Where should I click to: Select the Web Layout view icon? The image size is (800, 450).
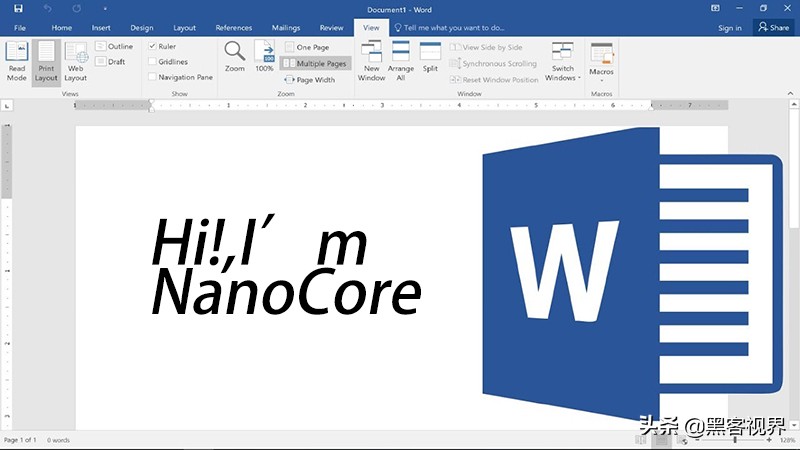(76, 61)
